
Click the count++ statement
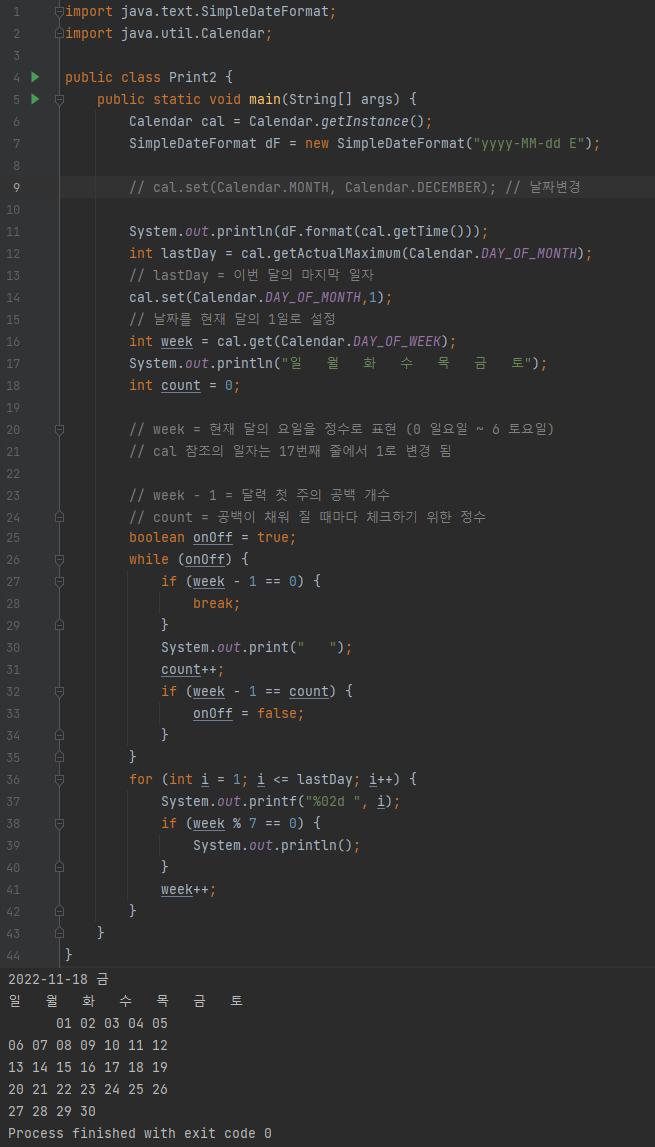(x=193, y=670)
